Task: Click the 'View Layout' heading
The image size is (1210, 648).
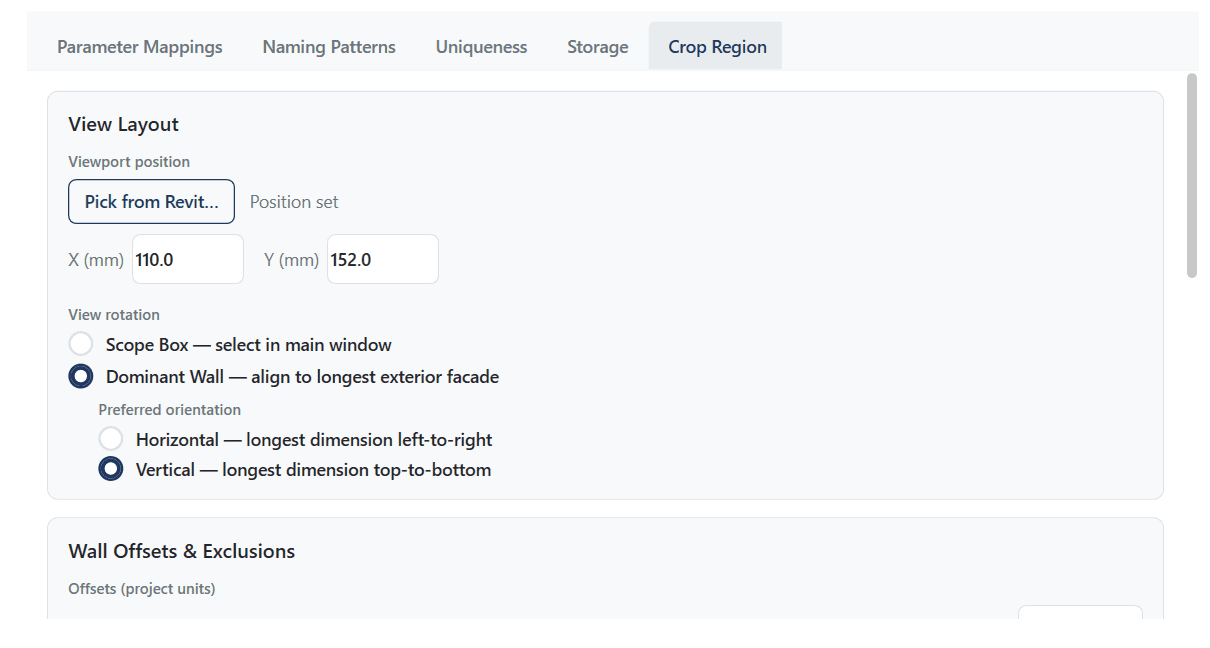Action: 123,124
